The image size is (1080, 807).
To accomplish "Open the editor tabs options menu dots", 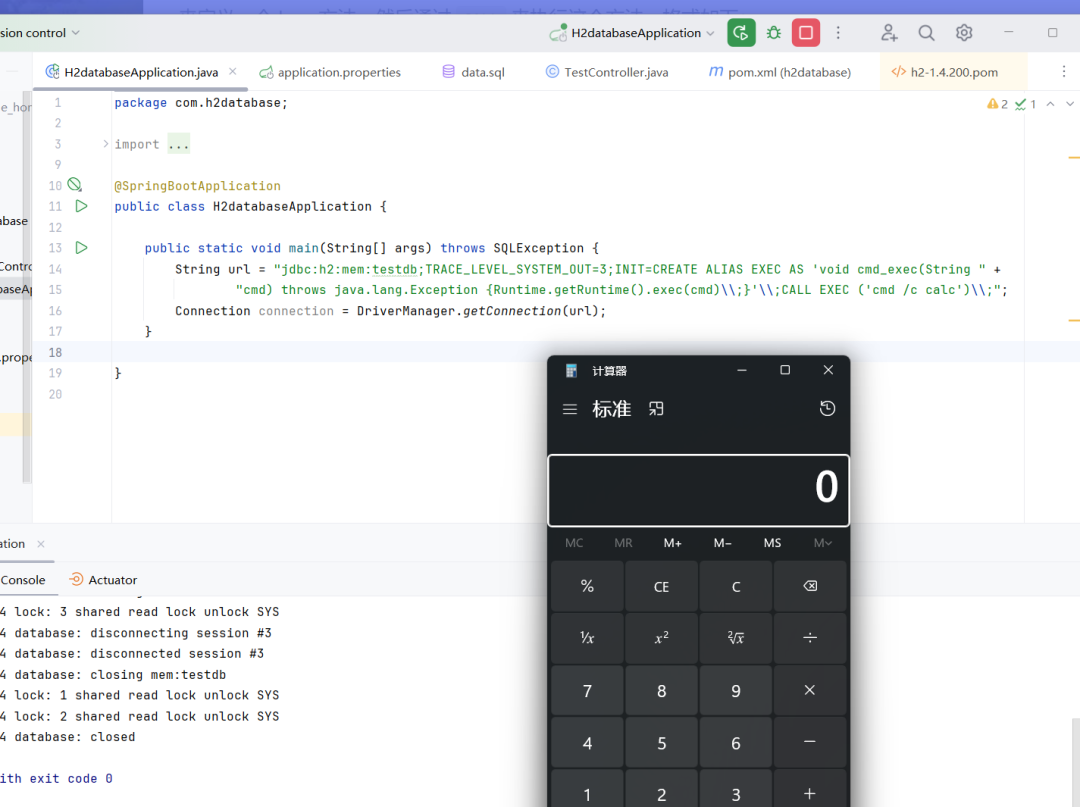I will pyautogui.click(x=1063, y=72).
